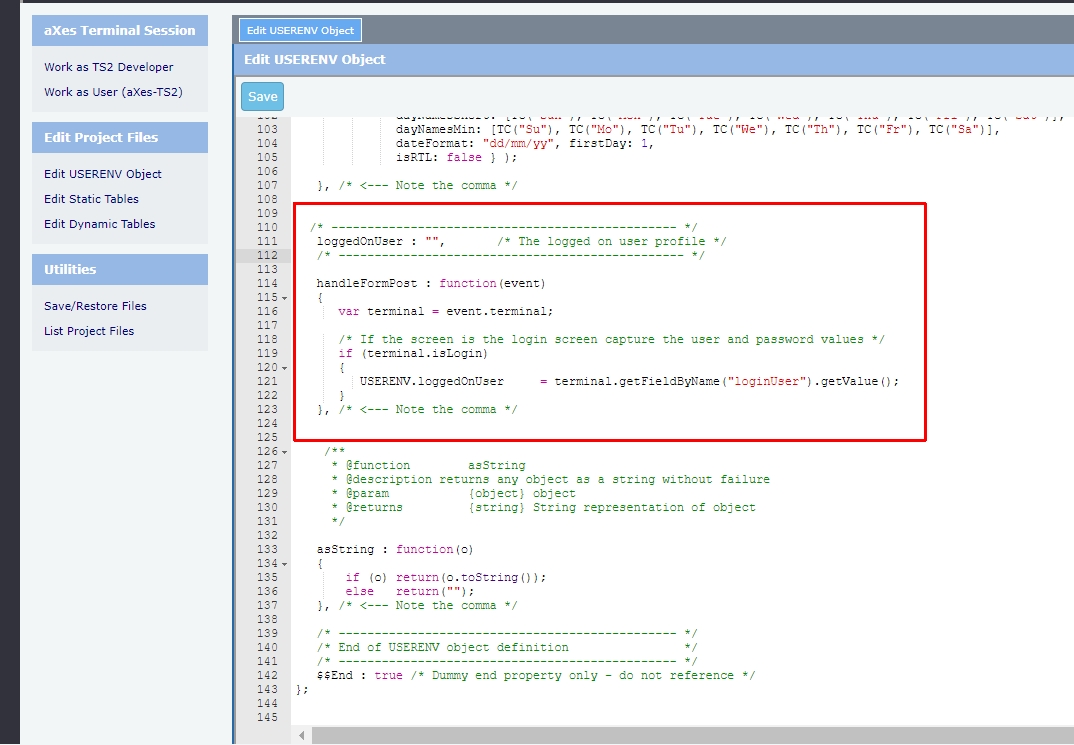Image resolution: width=1074 pixels, height=745 pixels.
Task: Click the horizontal scrollbar left arrow
Action: [x=302, y=736]
